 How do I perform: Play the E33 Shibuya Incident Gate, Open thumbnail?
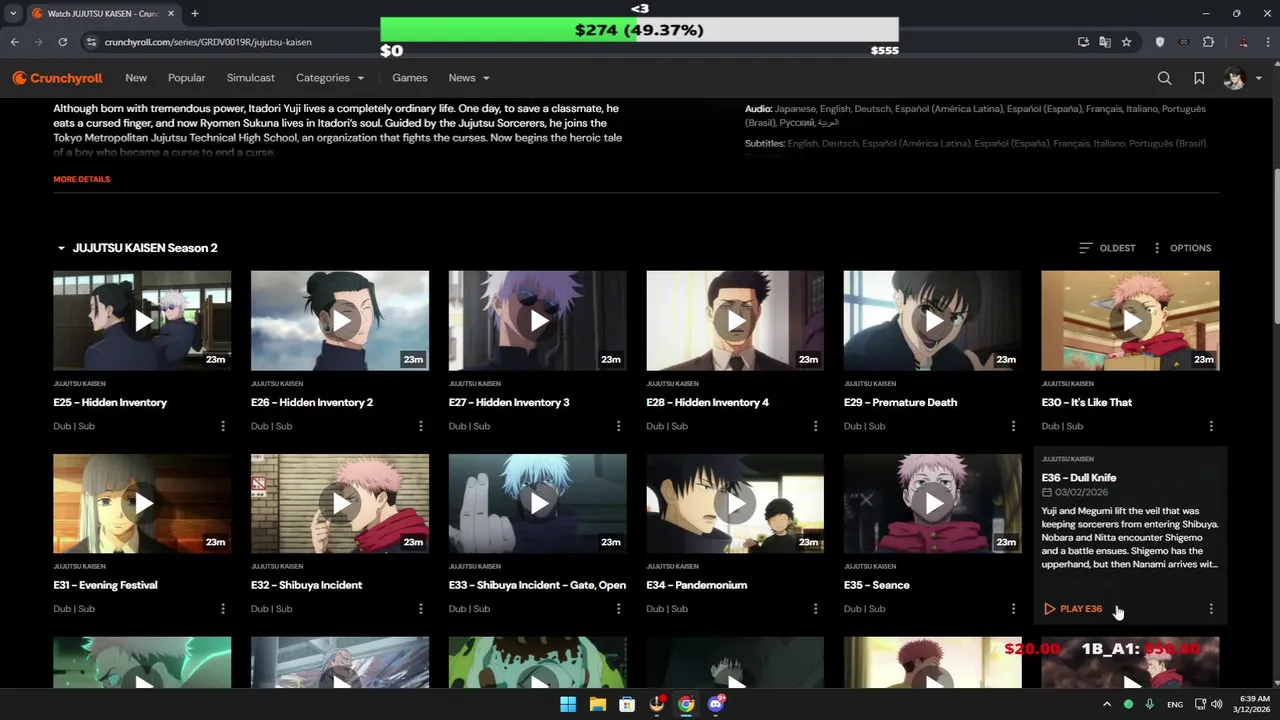[x=538, y=503]
